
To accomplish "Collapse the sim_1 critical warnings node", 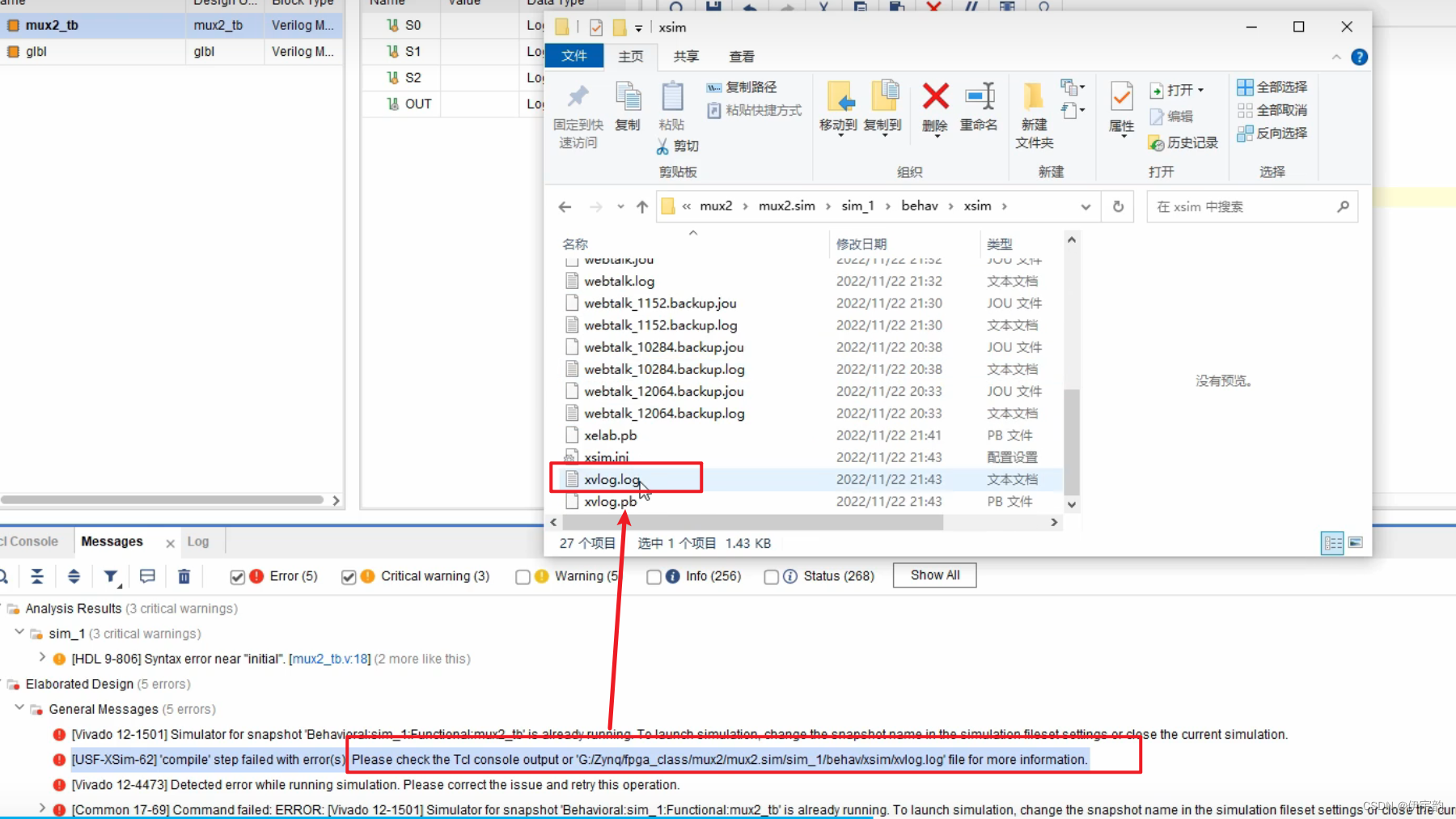I will click(19, 632).
